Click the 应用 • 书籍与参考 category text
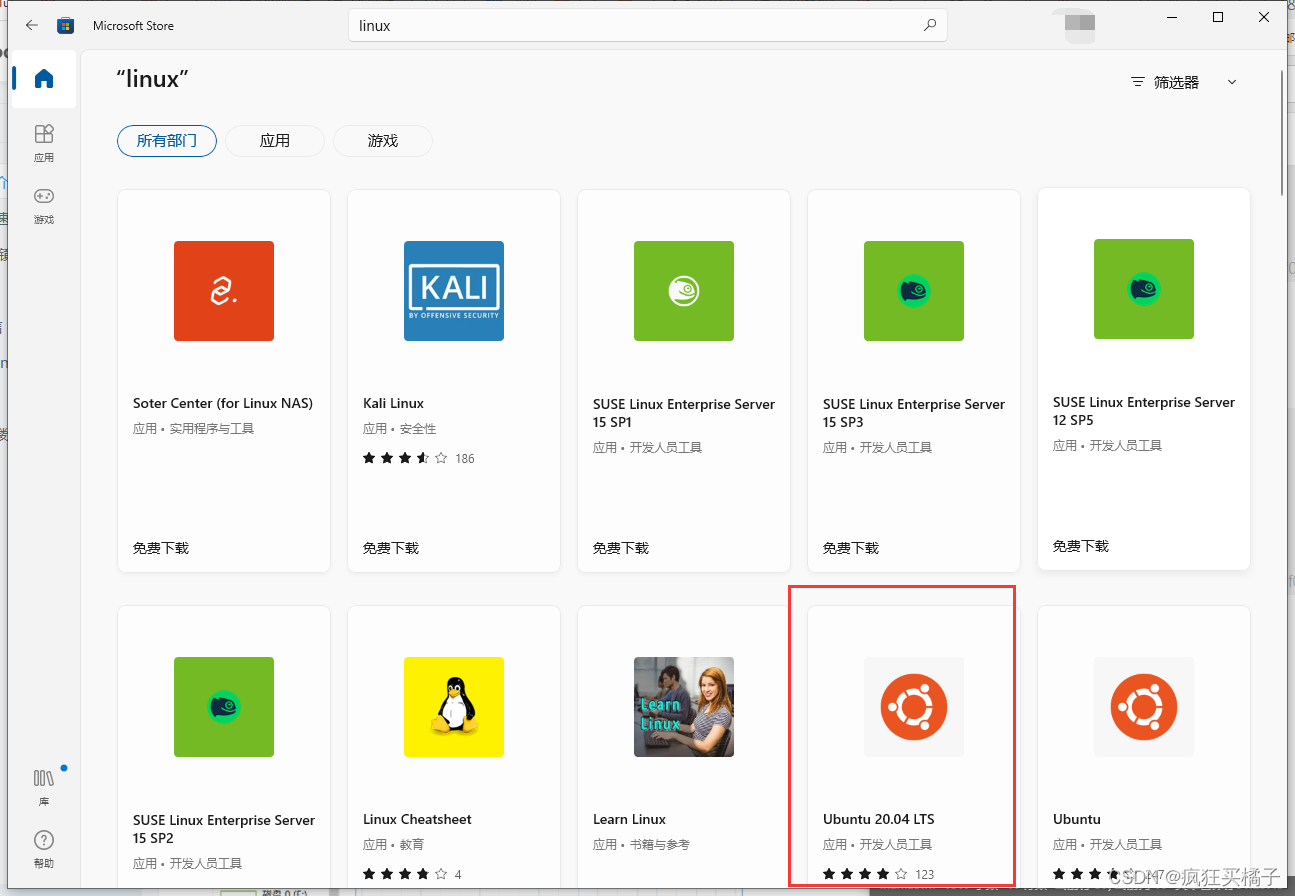 pyautogui.click(x=641, y=844)
